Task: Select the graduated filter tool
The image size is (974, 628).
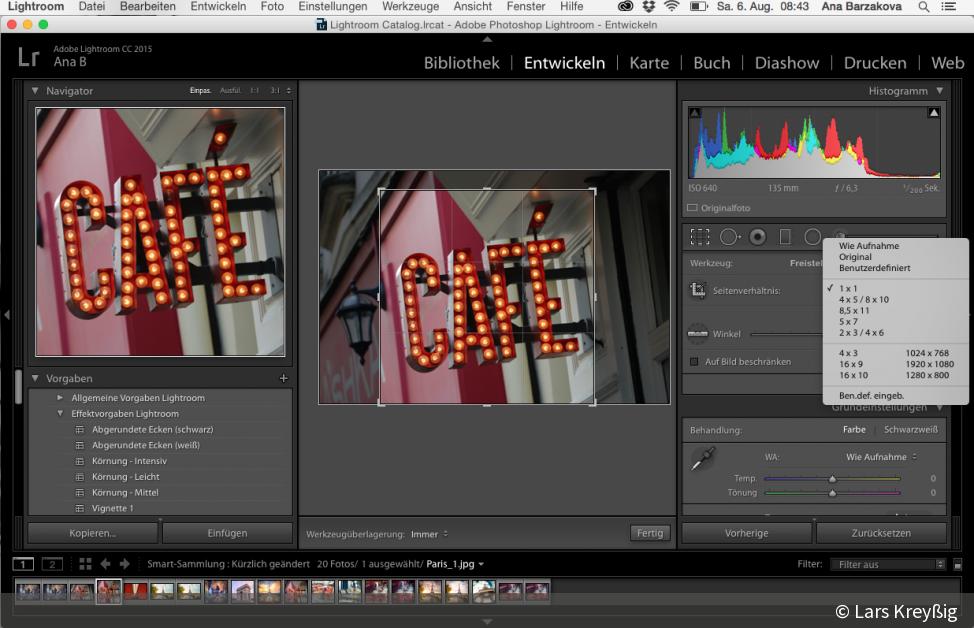Action: click(784, 237)
